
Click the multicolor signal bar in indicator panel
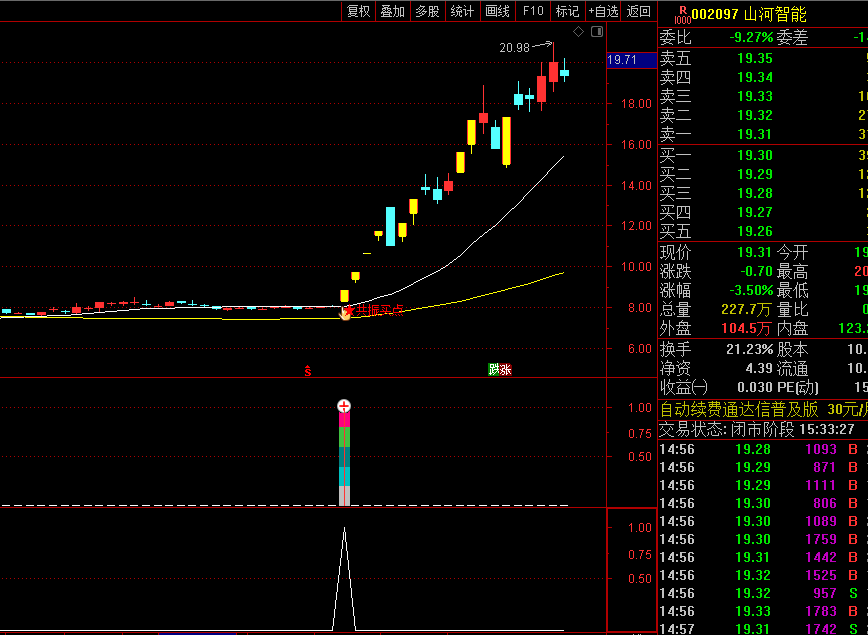[x=344, y=458]
